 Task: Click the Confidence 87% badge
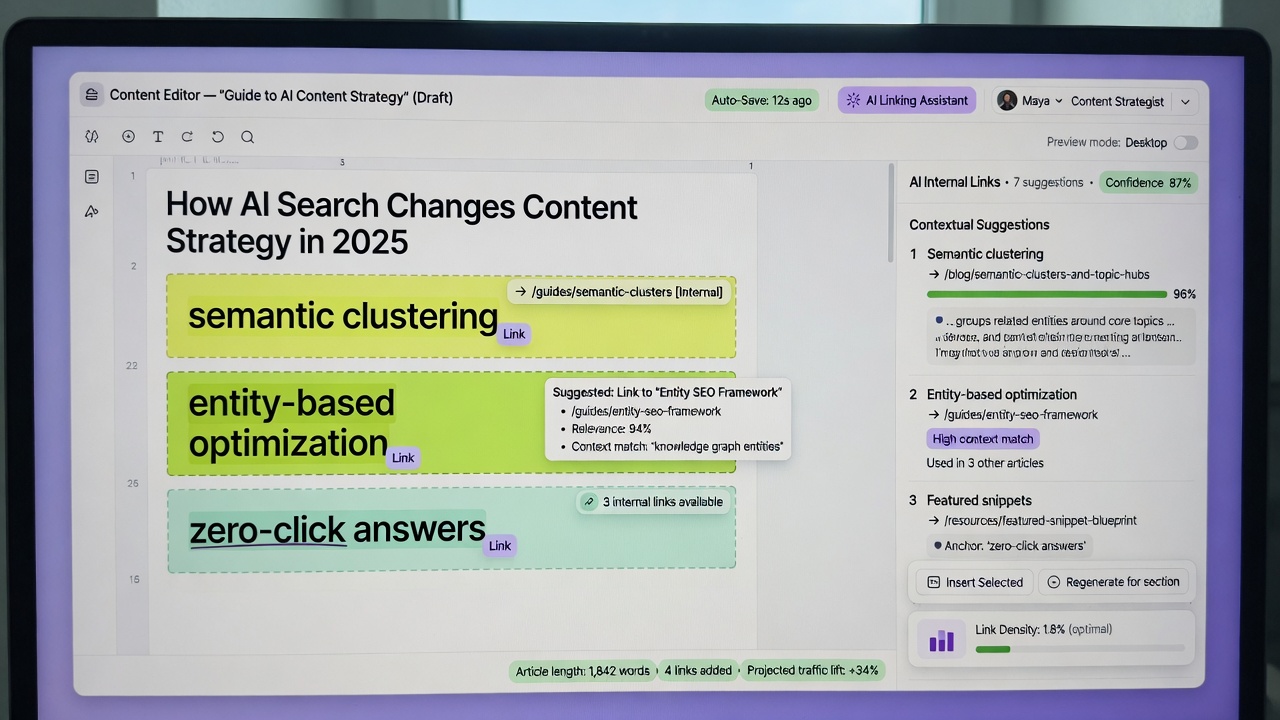click(1147, 182)
